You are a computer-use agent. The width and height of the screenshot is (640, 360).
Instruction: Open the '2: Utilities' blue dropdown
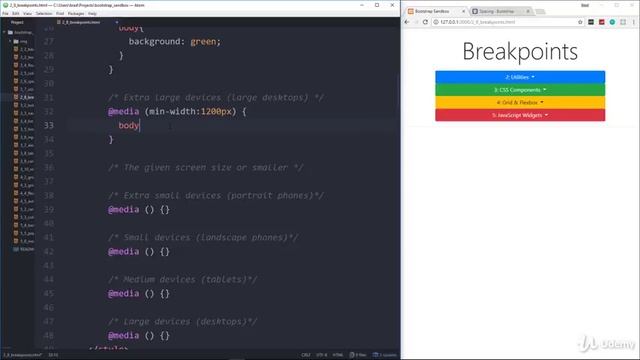(520, 77)
